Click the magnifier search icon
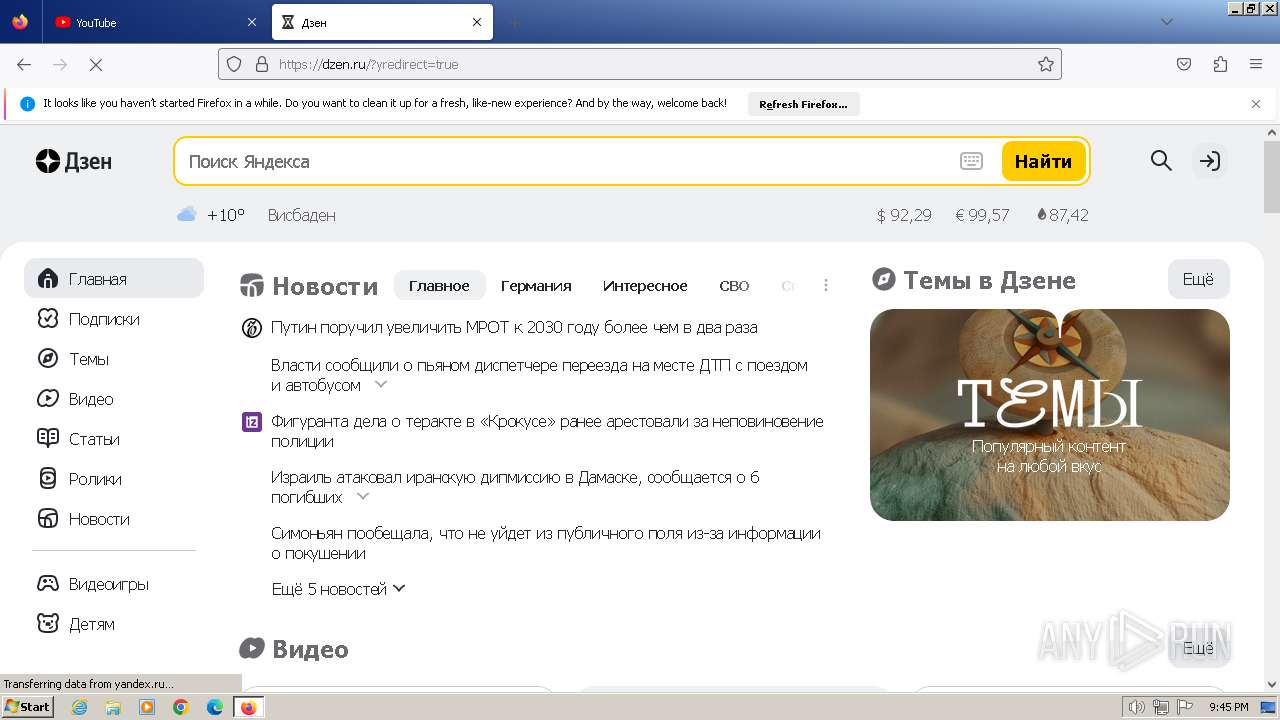This screenshot has width=1280, height=720. click(1161, 161)
